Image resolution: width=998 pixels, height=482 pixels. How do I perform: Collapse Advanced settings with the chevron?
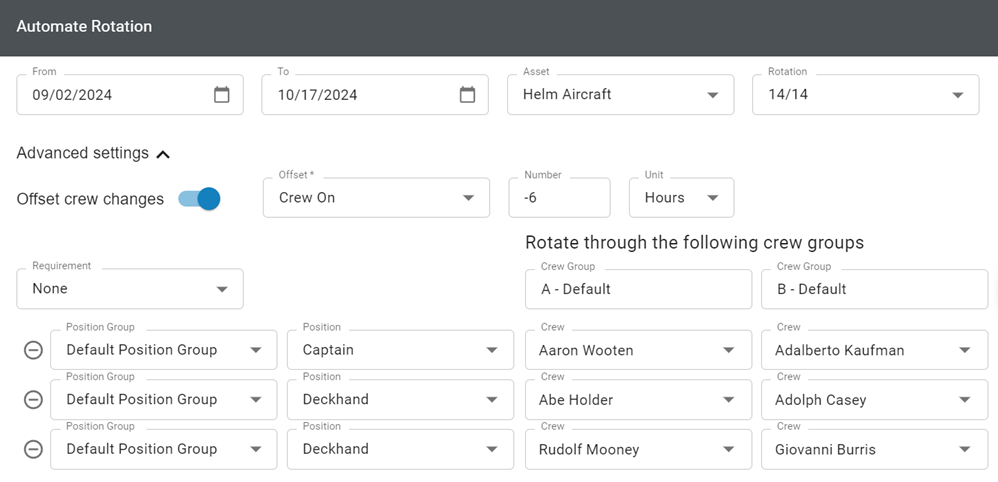point(163,154)
